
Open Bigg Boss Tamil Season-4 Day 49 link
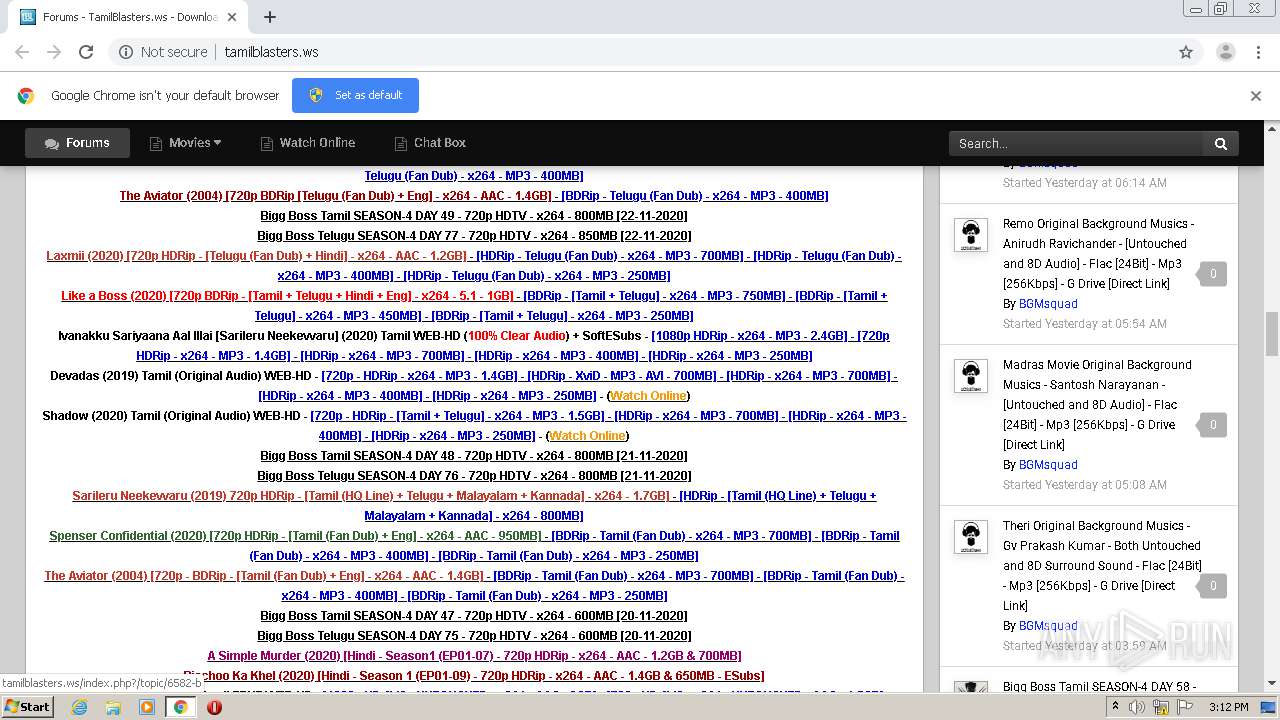(x=474, y=216)
